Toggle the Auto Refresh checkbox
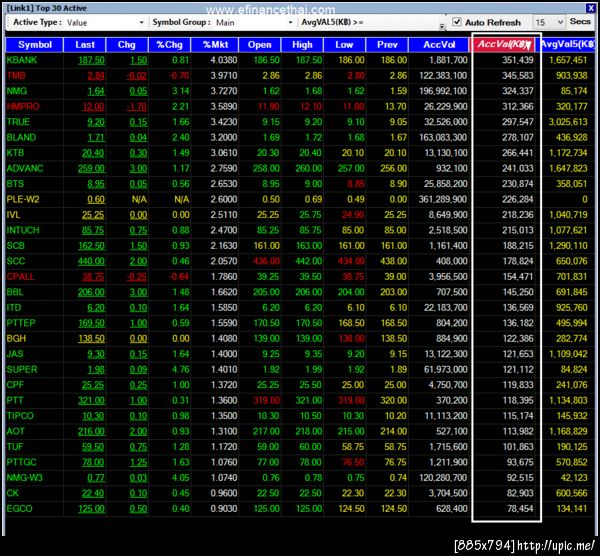 coord(457,22)
